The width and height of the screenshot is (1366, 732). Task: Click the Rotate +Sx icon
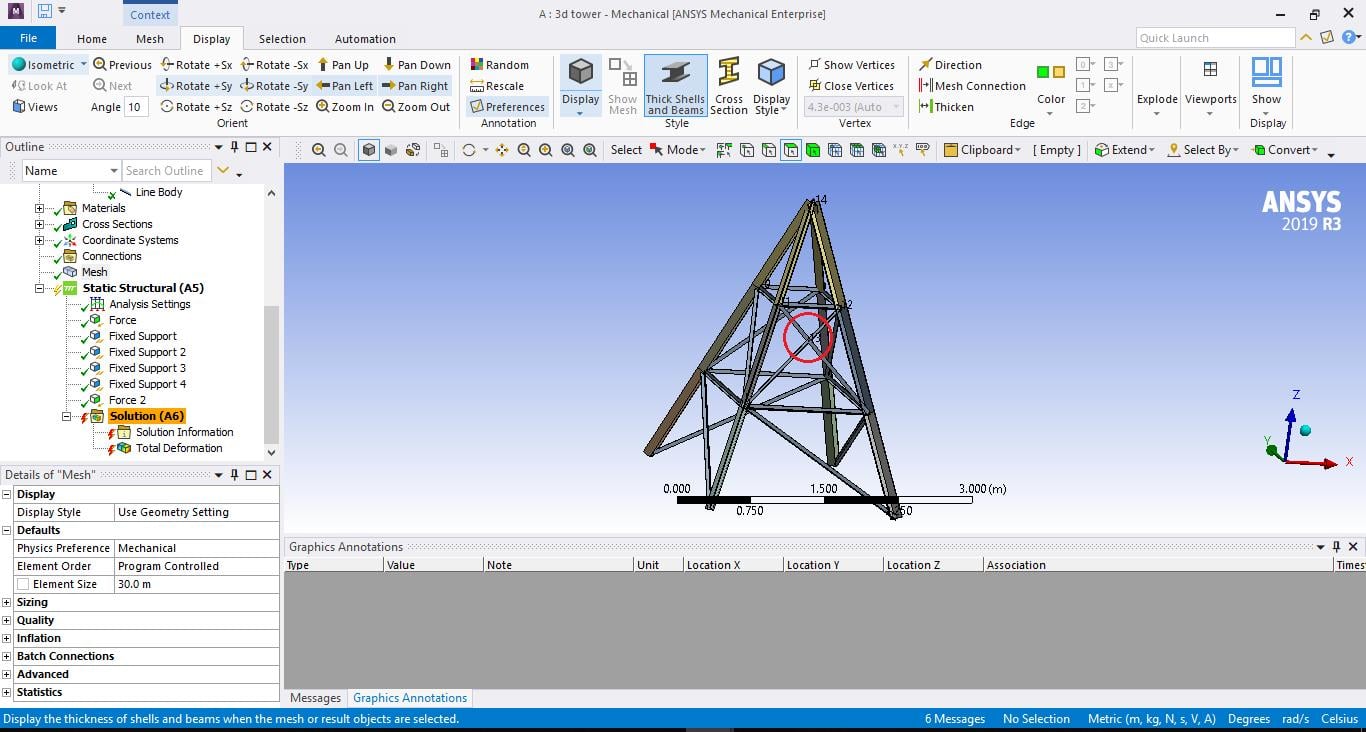(x=196, y=65)
